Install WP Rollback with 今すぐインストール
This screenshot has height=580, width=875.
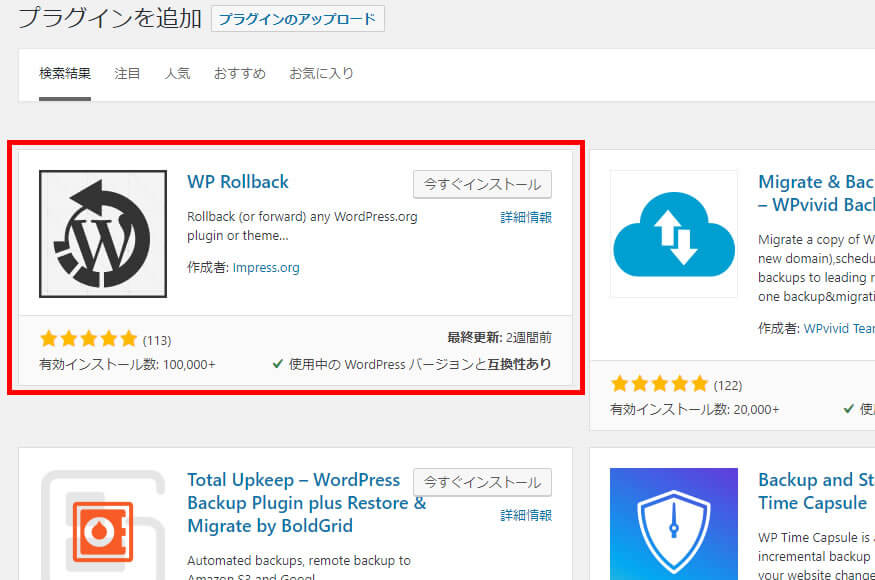click(483, 184)
